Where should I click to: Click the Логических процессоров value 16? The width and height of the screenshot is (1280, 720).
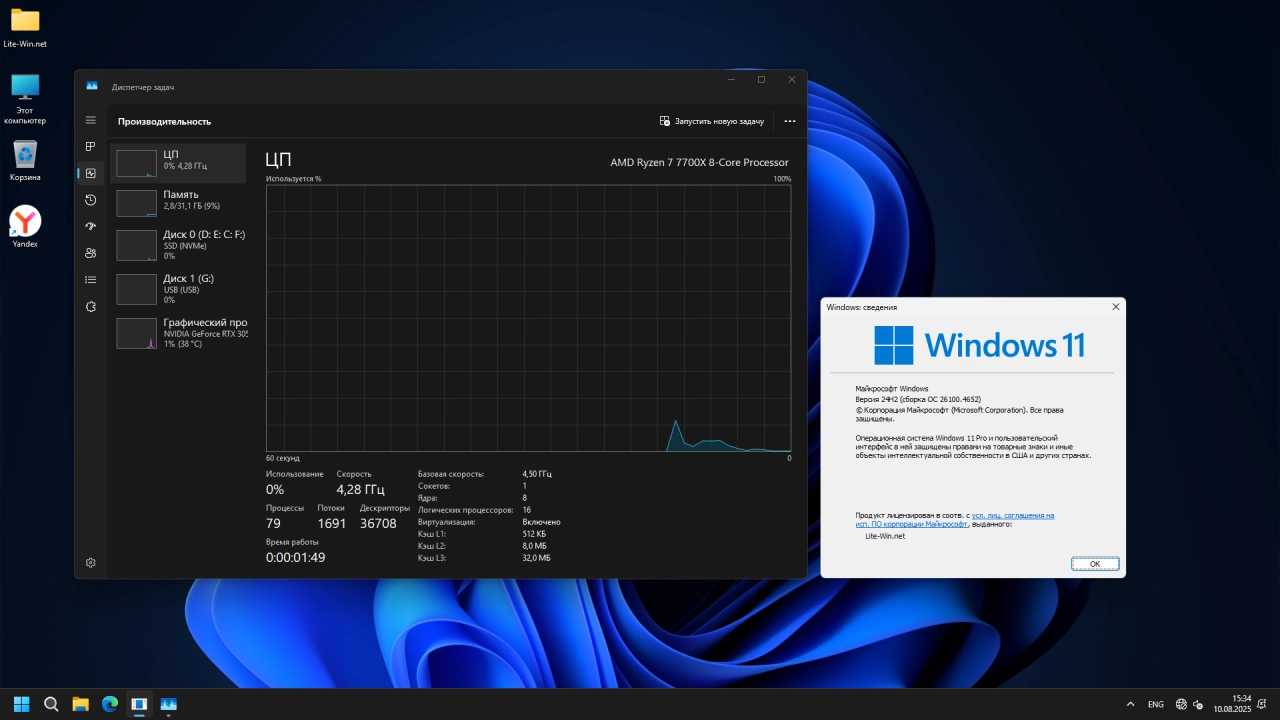pyautogui.click(x=526, y=510)
